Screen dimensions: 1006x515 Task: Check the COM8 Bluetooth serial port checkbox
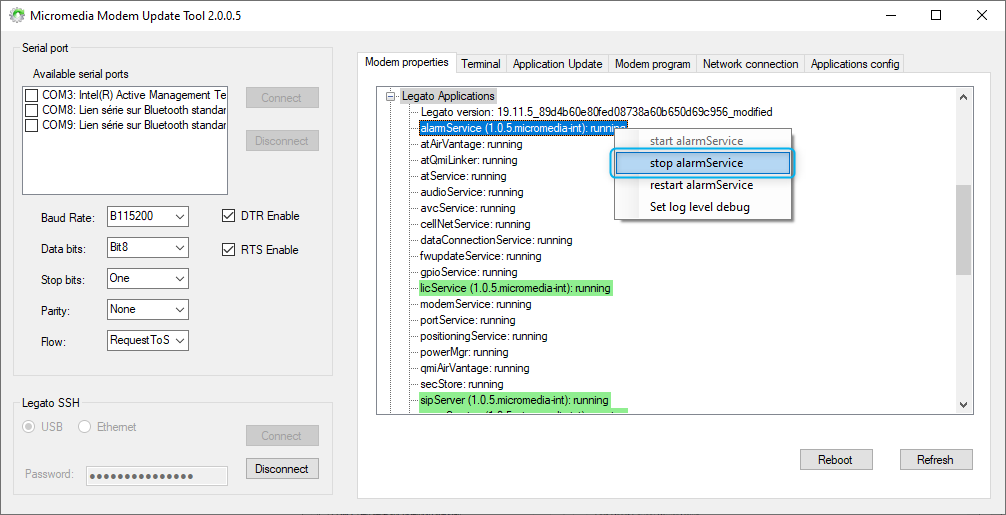point(32,110)
